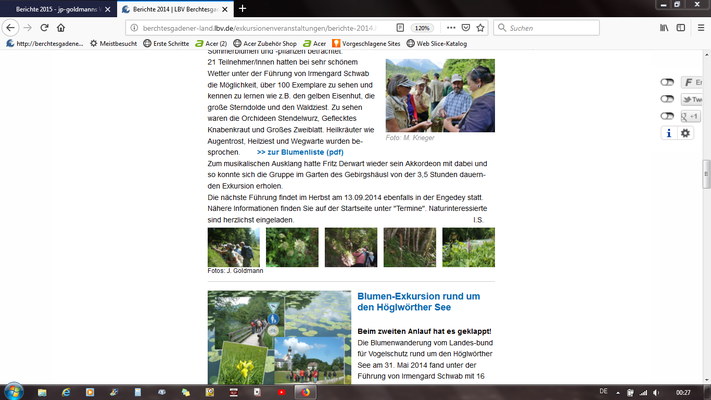
Task: Enable the Twitter share toggle
Action: pos(667,99)
